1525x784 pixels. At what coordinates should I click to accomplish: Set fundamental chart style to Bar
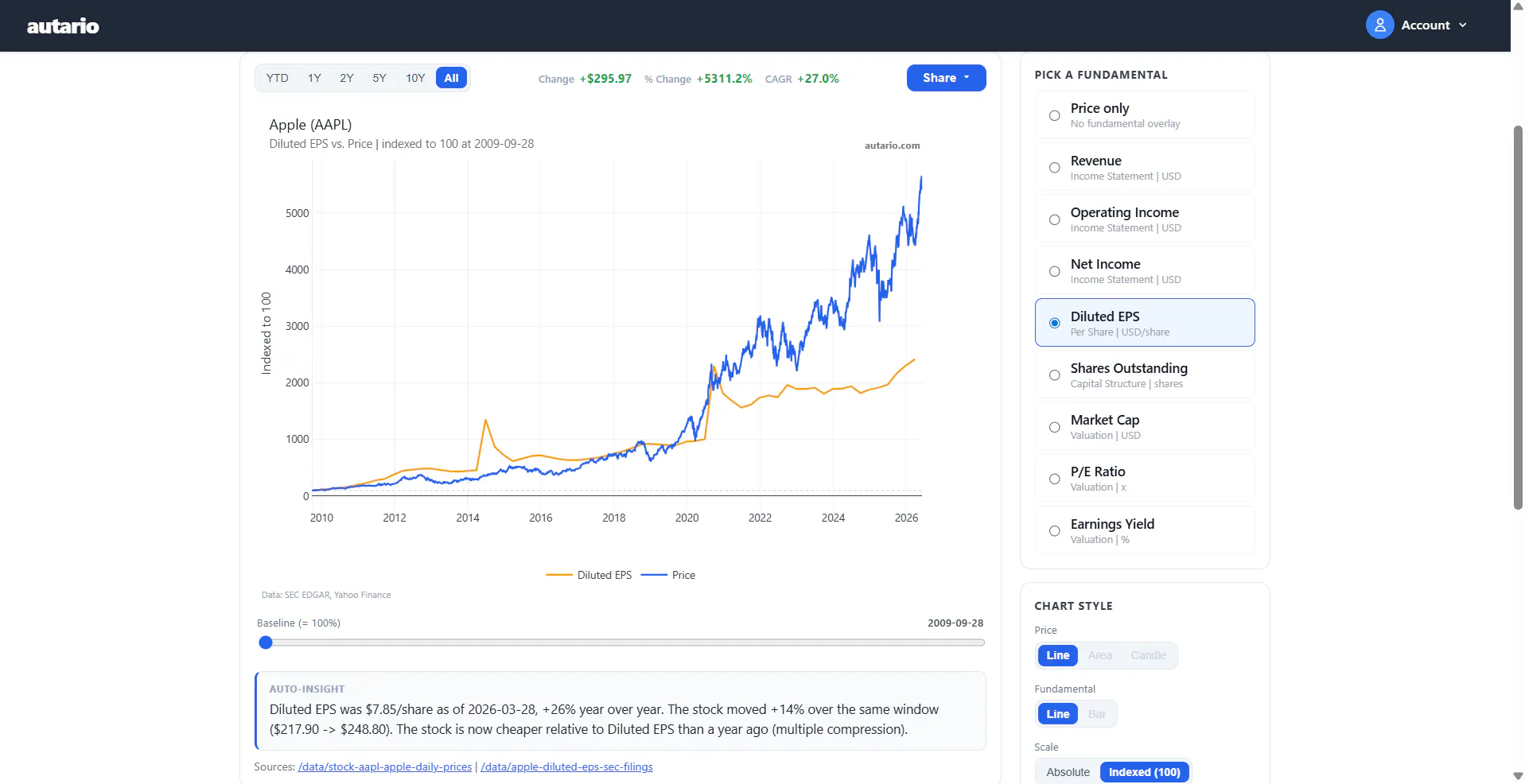pos(1097,714)
